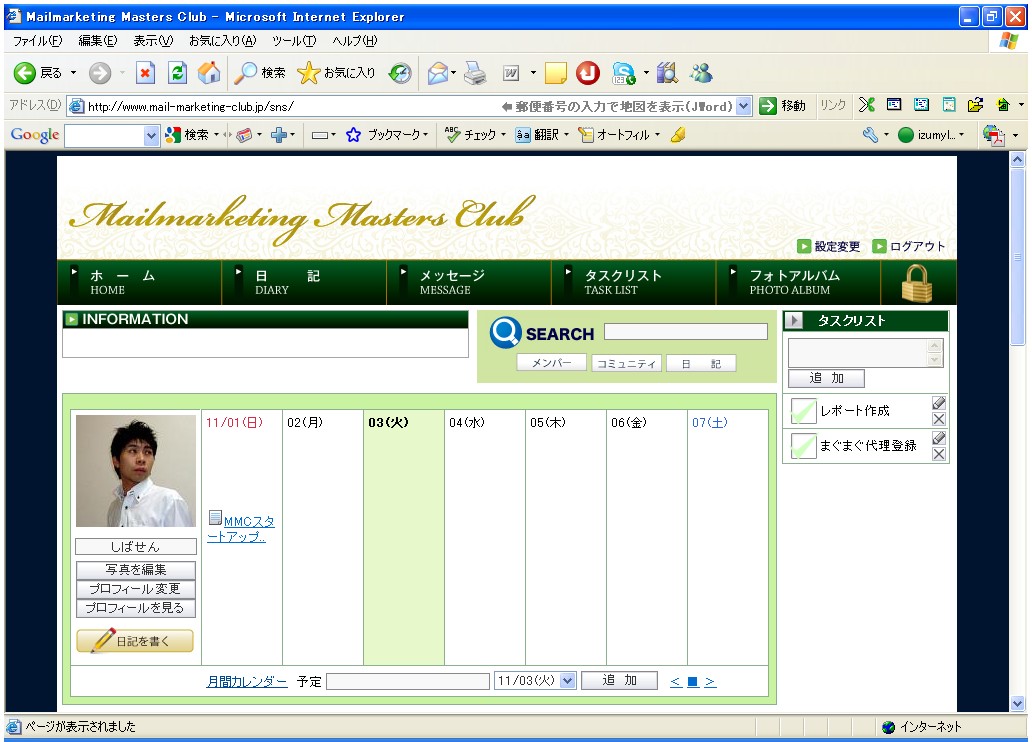The width and height of the screenshot is (1032, 742).
Task: Edit the まぐまぐ代理登録 task with pencil icon
Action: click(939, 437)
